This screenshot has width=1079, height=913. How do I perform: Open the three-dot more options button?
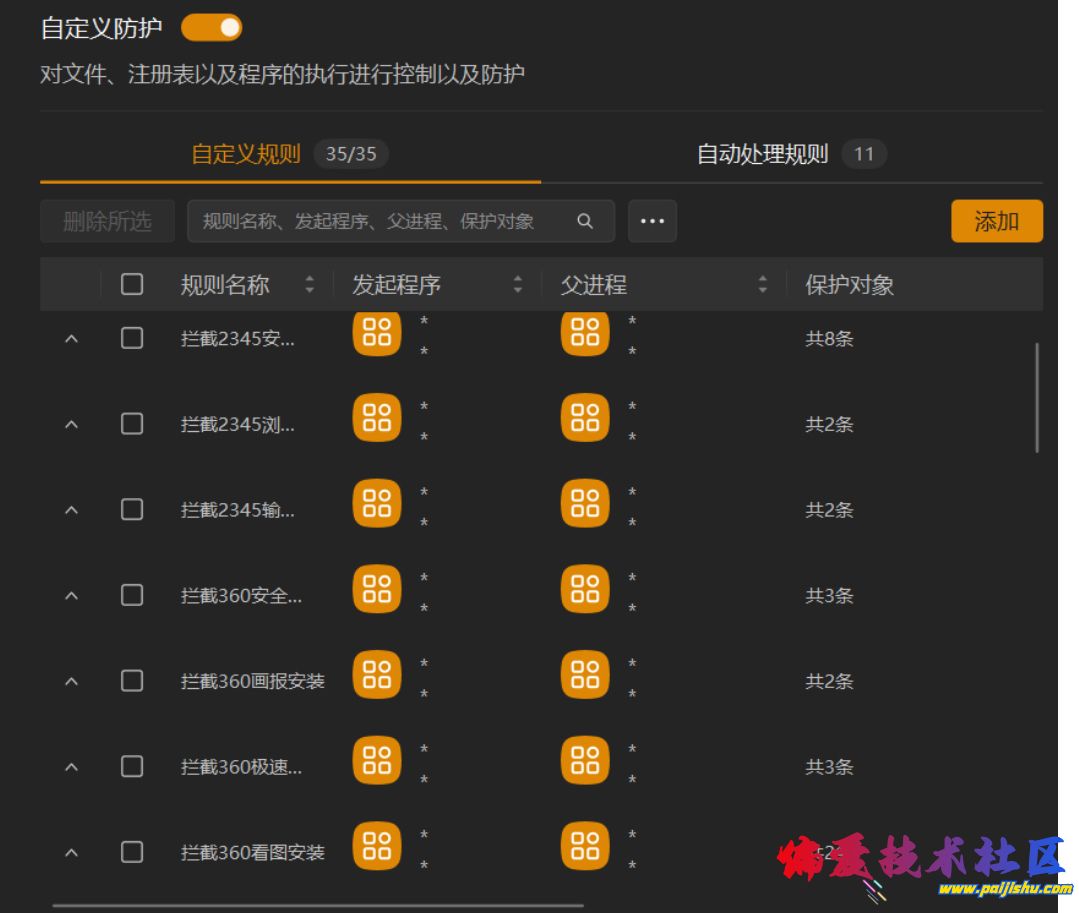pyautogui.click(x=652, y=221)
